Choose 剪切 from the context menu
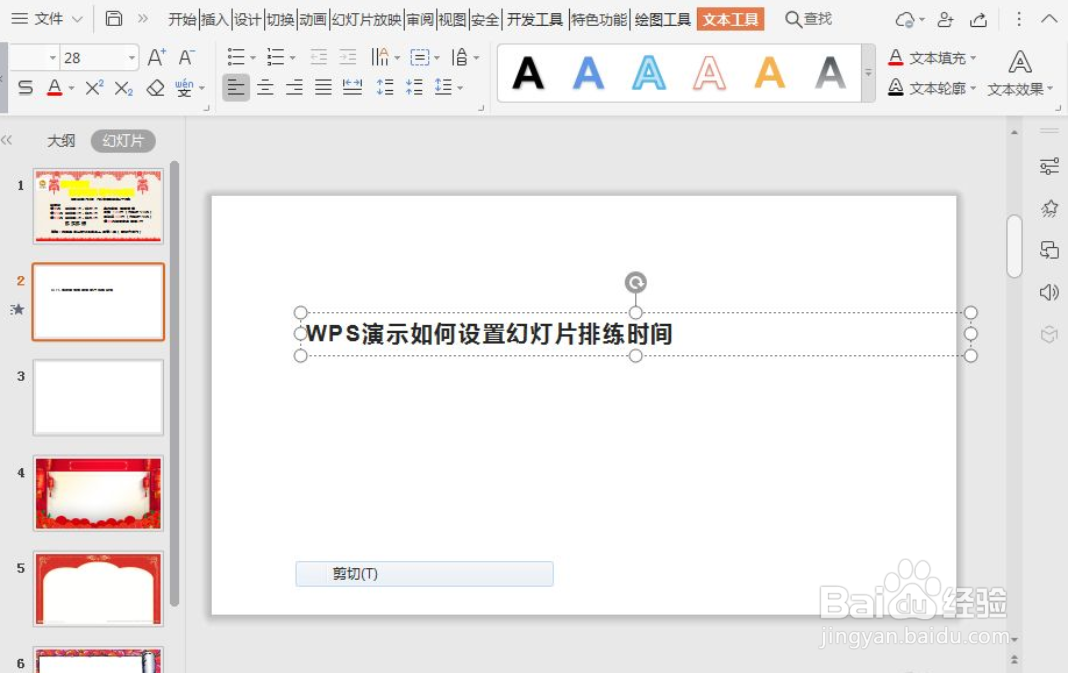This screenshot has width=1068, height=673. 424,573
